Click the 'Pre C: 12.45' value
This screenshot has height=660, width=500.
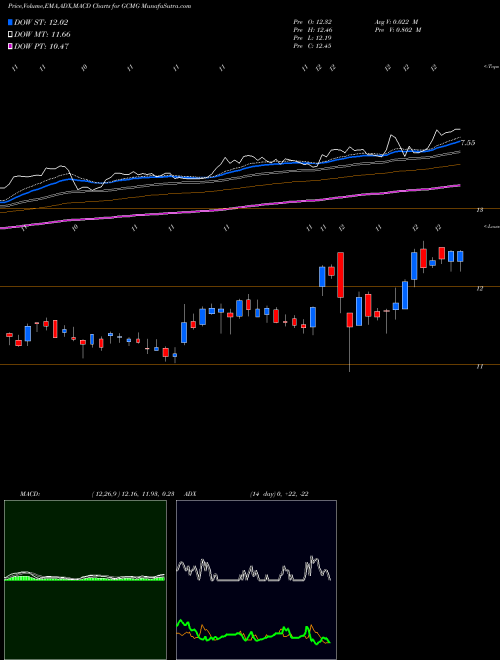(312, 46)
